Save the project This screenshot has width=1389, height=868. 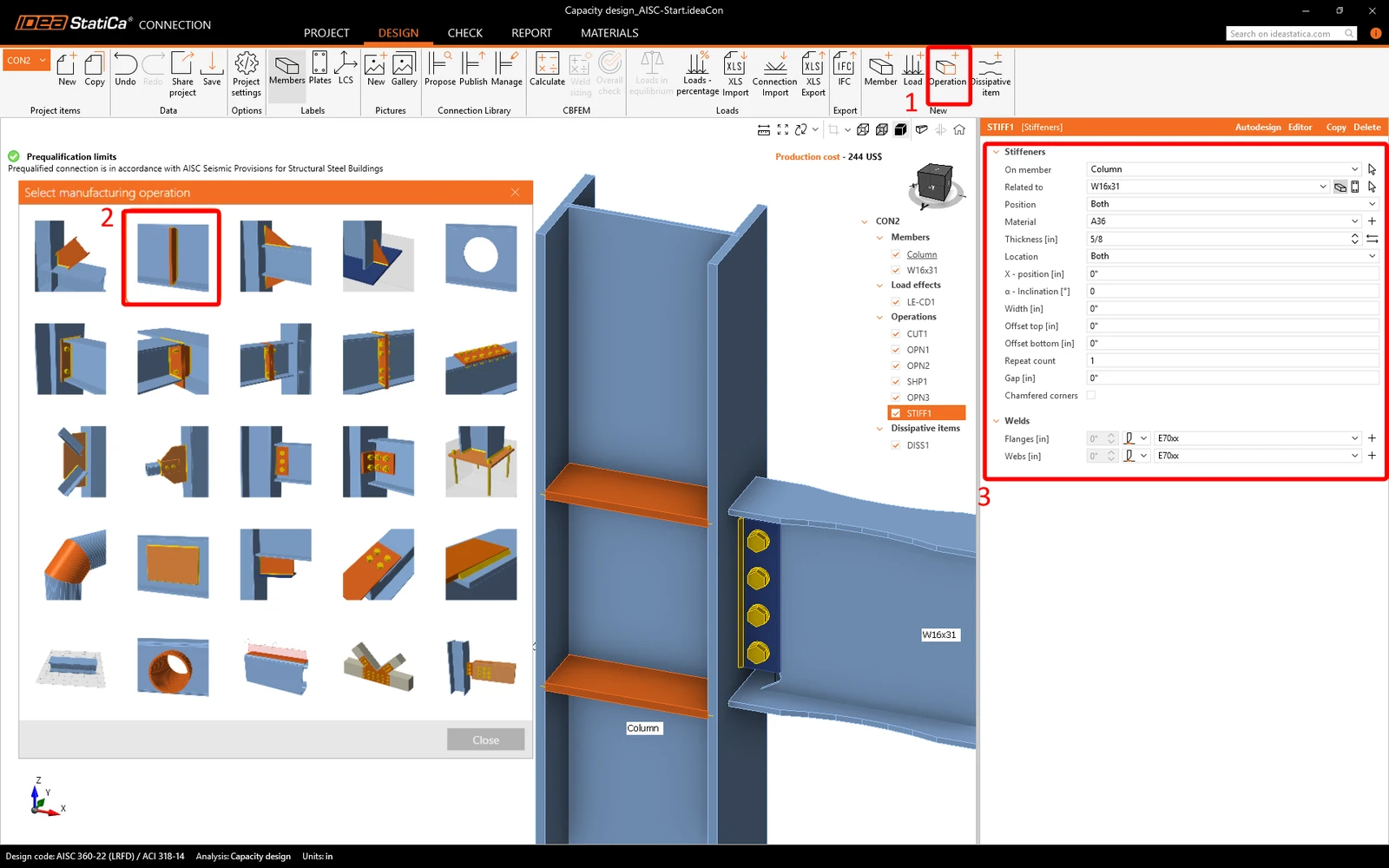pos(212,69)
